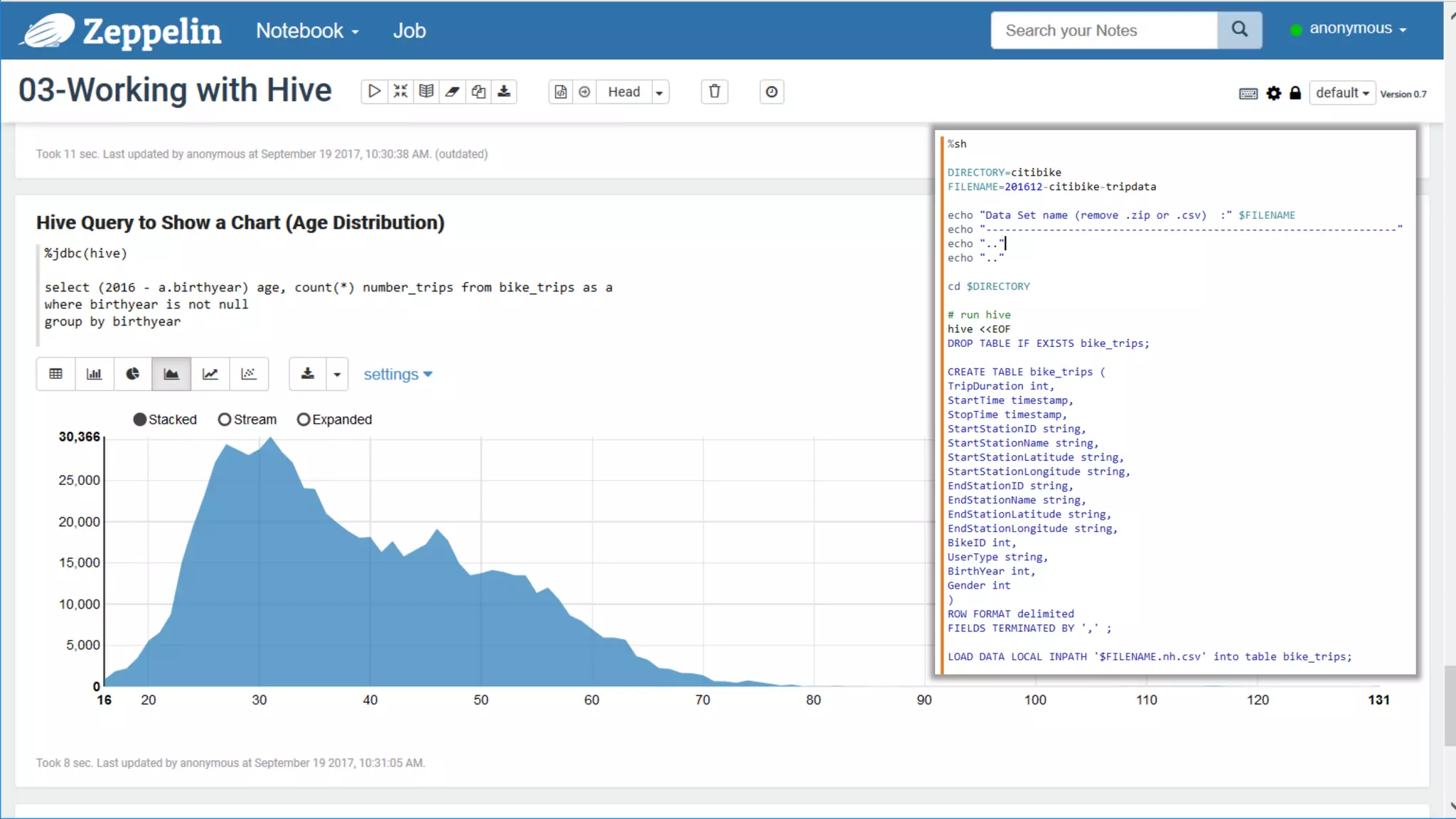Clear all output with the eraser icon
1456x819 pixels.
pos(452,92)
